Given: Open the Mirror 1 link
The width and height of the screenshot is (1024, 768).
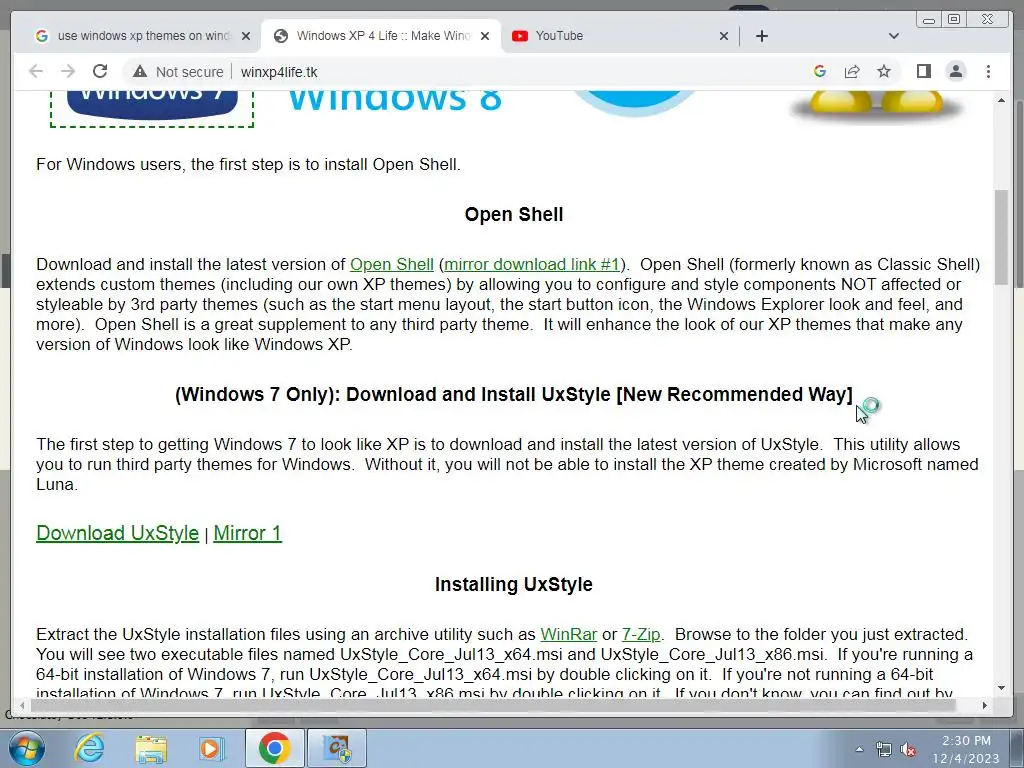Looking at the screenshot, I should [x=248, y=533].
